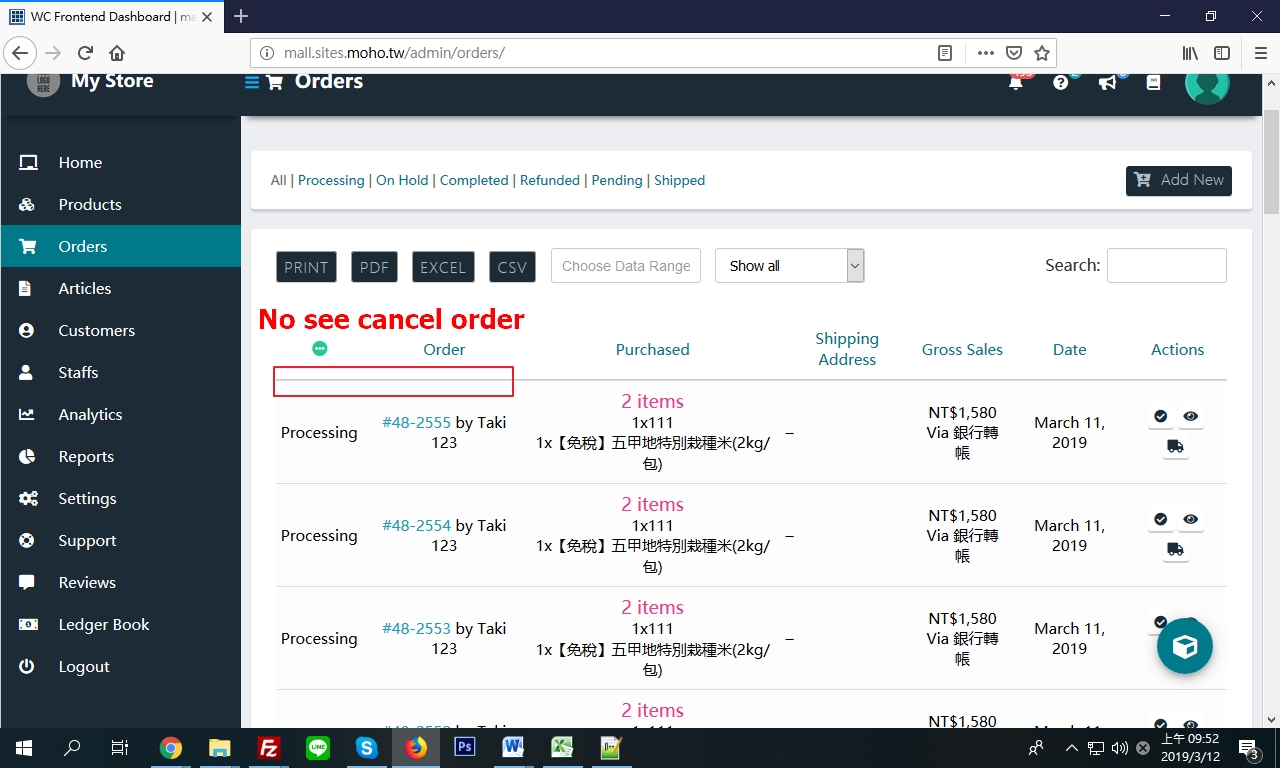
Task: Mark order #48-2554 as complete
Action: coord(1160,519)
